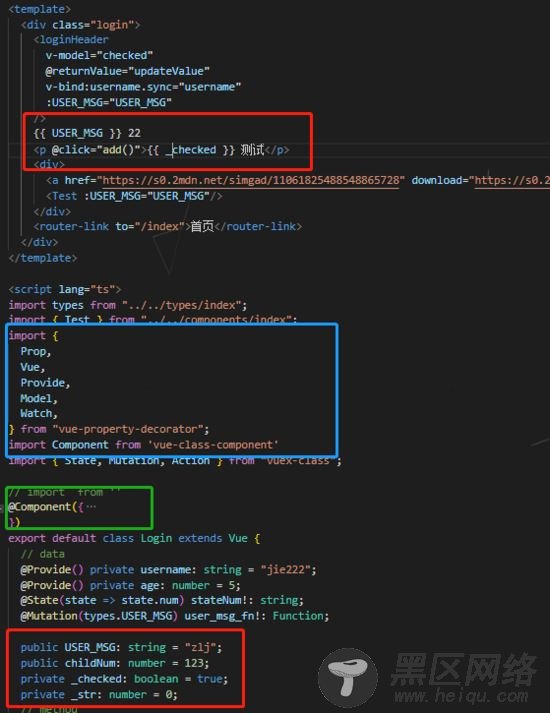This screenshot has height=713, width=550.
Task: Click the private _str: number = 0 line
Action: point(99,695)
